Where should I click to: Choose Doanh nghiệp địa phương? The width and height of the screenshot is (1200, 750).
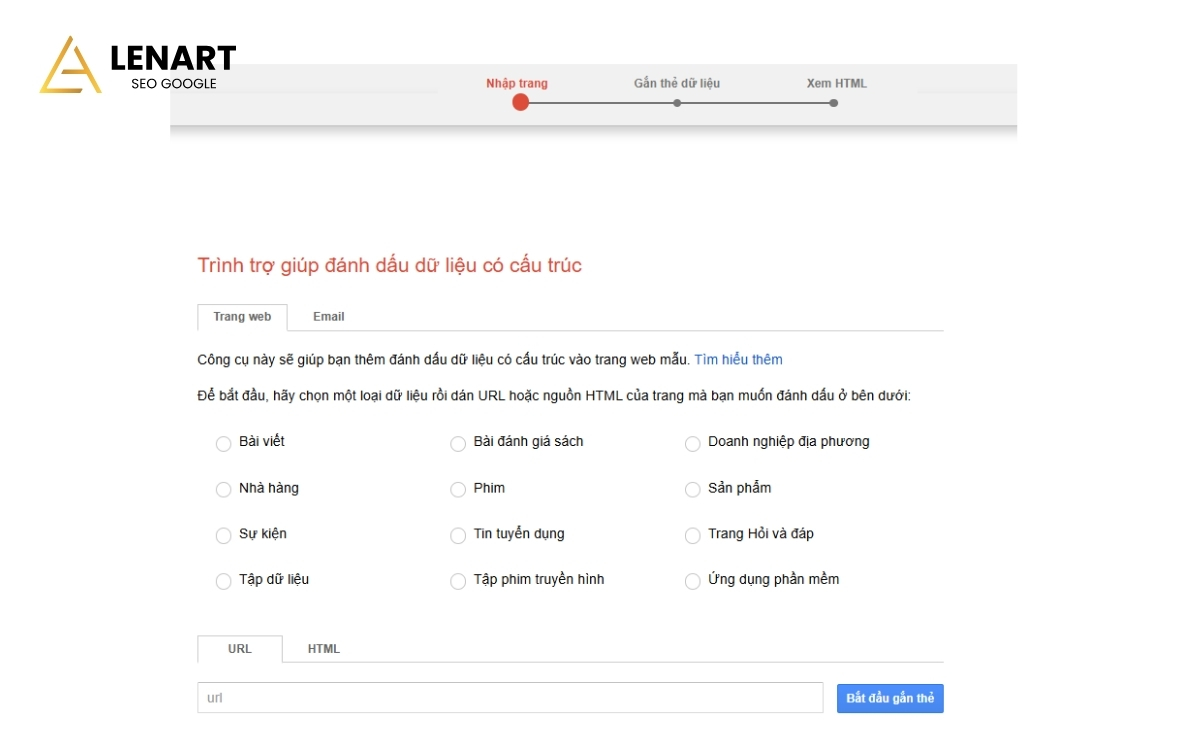pyautogui.click(x=692, y=443)
